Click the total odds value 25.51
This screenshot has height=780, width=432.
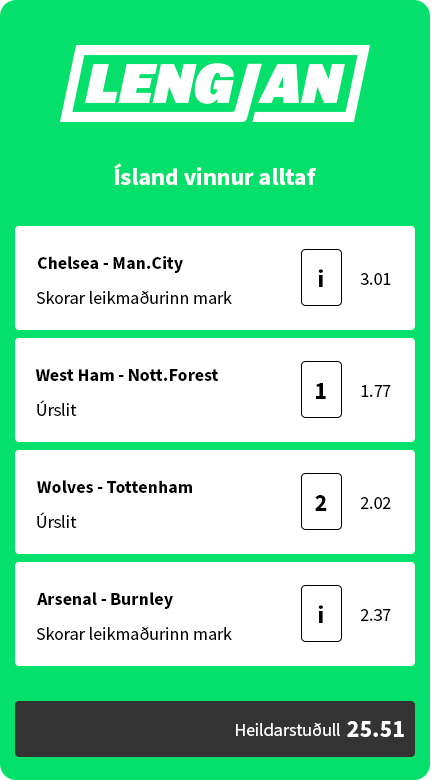(375, 729)
